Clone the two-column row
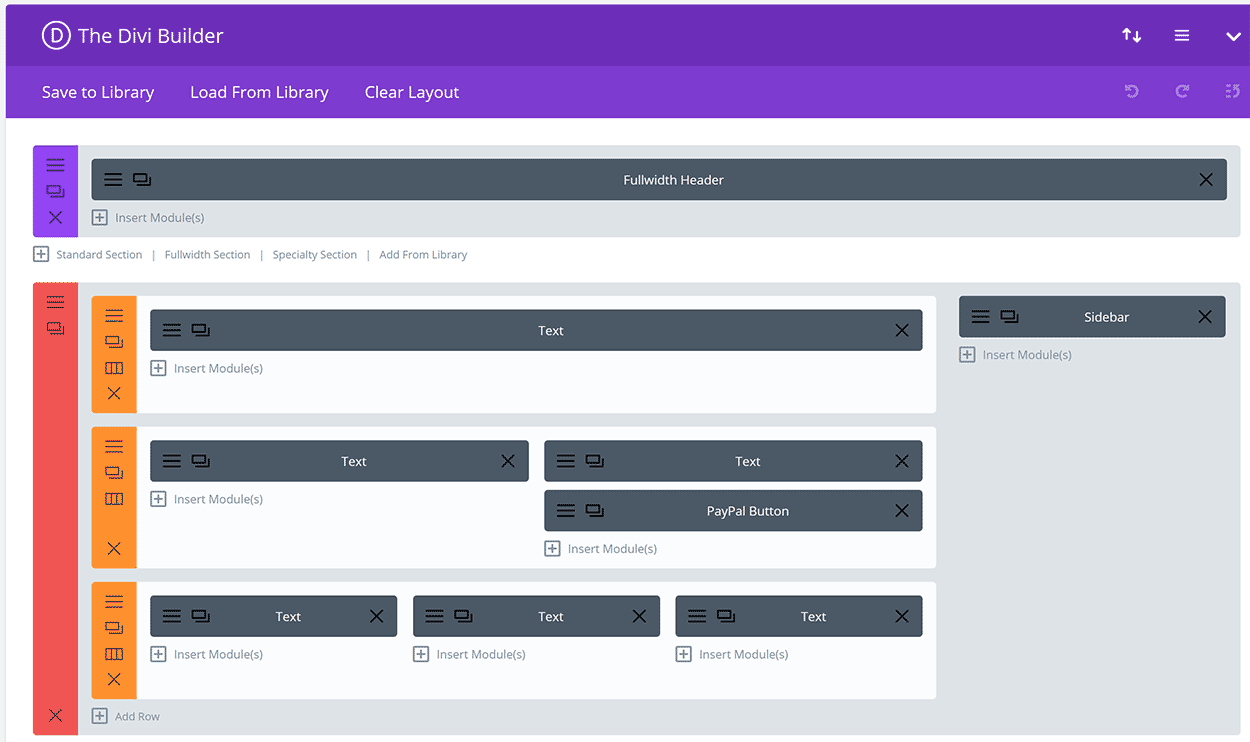The height and width of the screenshot is (742, 1250). point(114,472)
